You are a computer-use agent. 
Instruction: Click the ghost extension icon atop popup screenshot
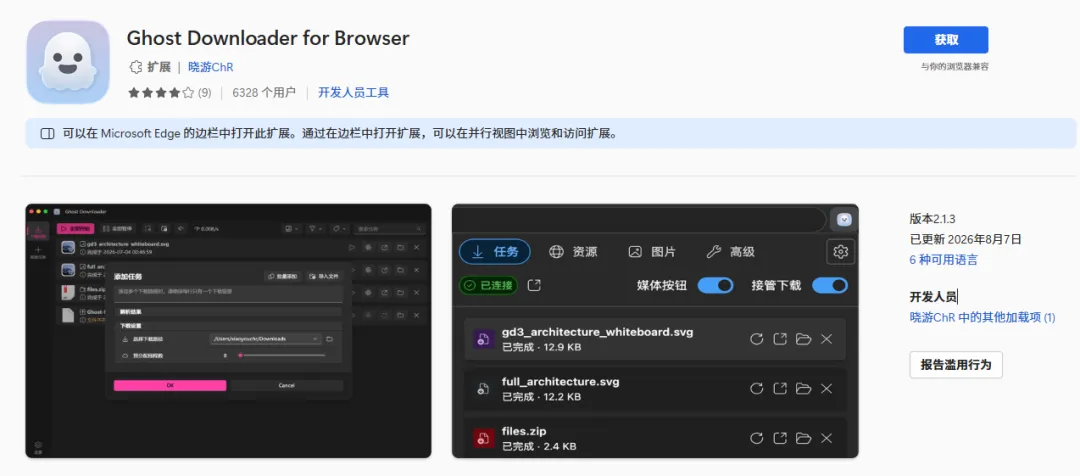[844, 220]
